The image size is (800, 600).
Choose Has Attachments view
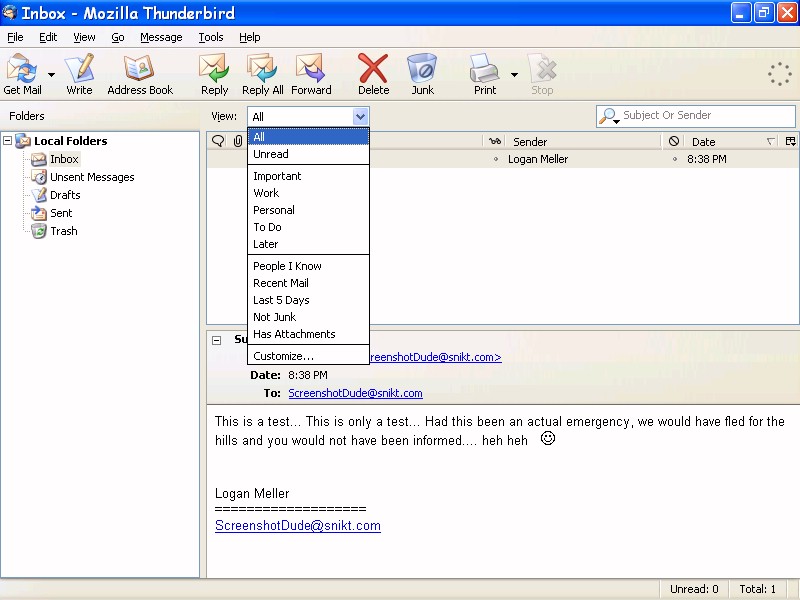coord(308,334)
